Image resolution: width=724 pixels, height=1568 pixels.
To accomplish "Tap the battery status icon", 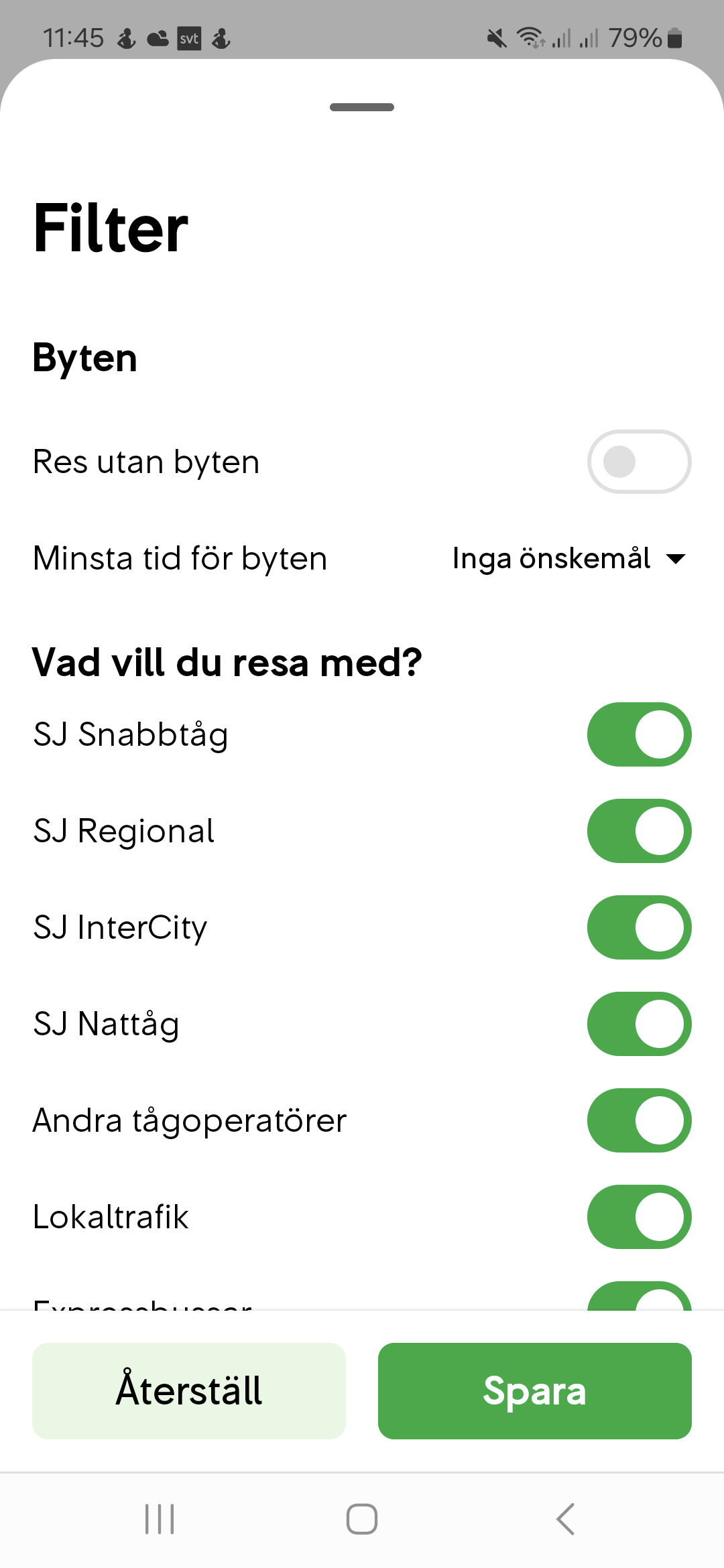I will [x=675, y=38].
